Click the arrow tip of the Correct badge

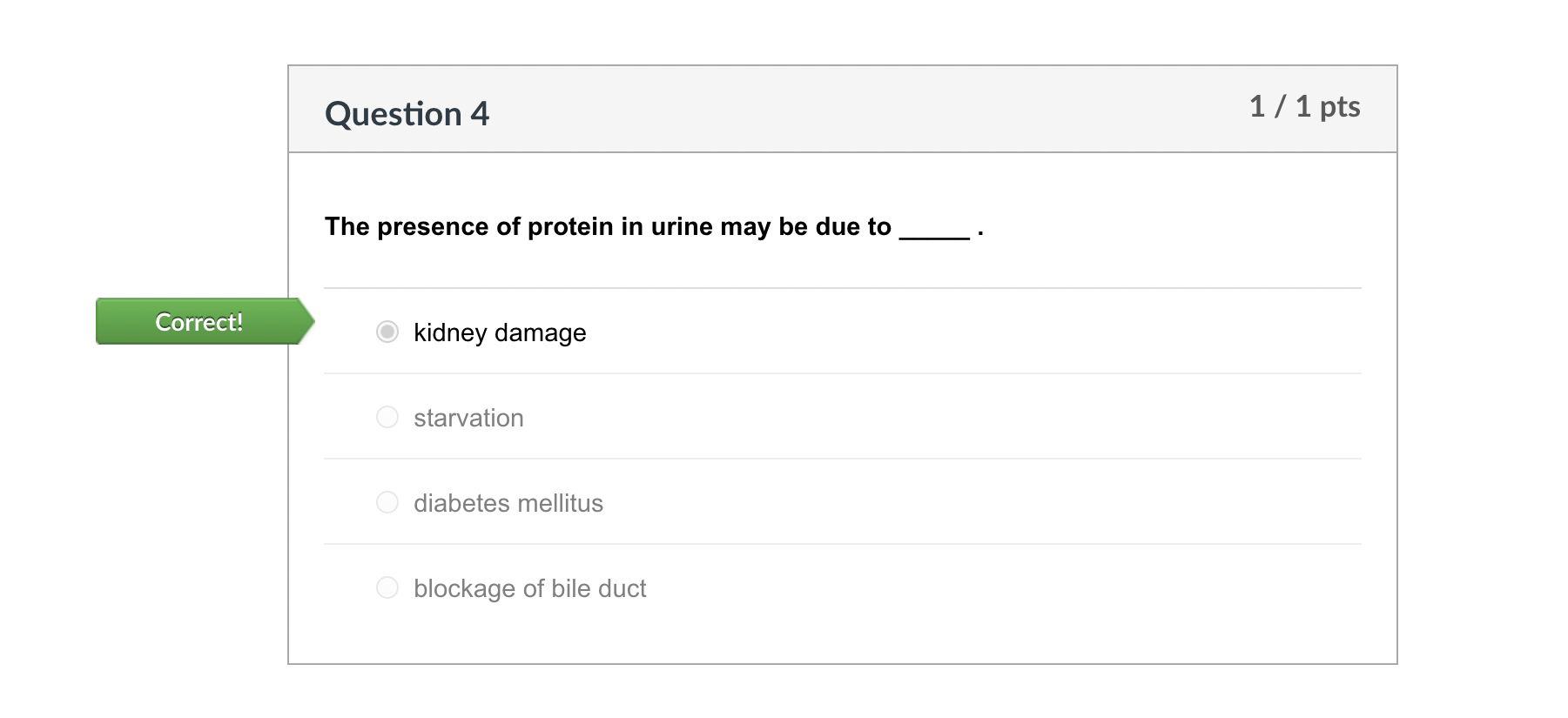pos(311,322)
